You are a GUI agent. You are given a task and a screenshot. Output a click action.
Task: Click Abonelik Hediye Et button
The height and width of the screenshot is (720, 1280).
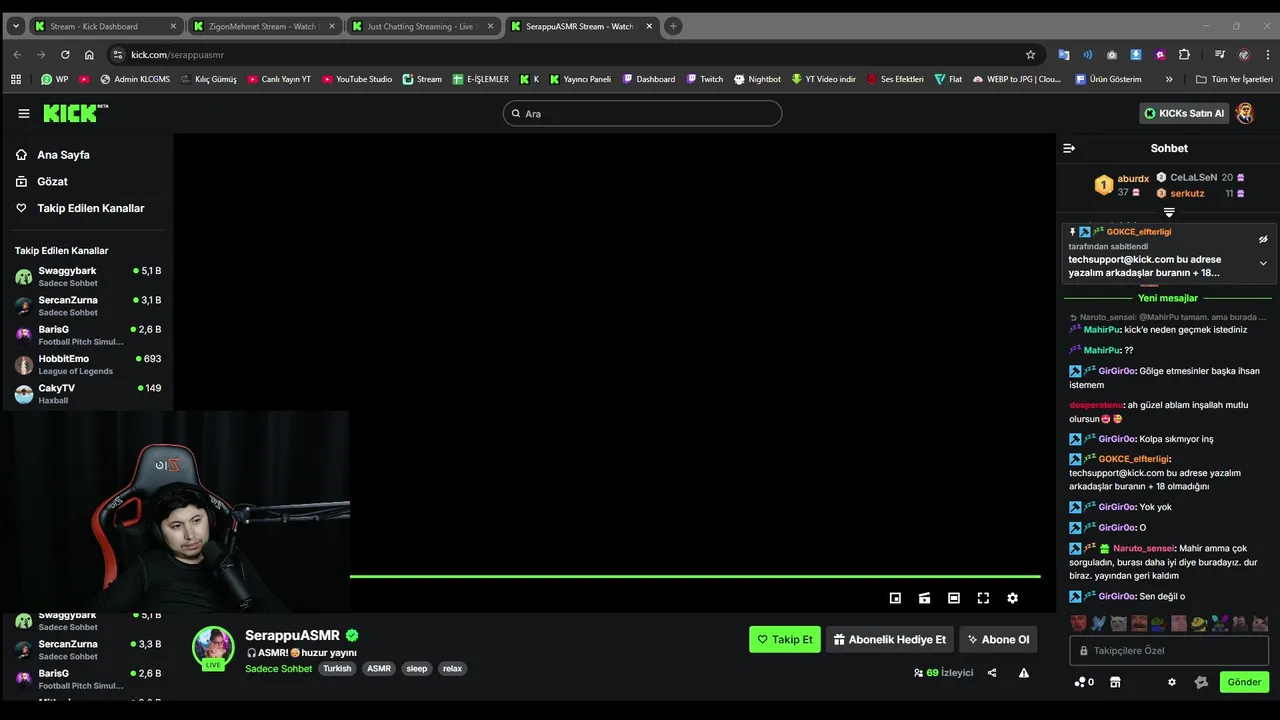point(889,639)
